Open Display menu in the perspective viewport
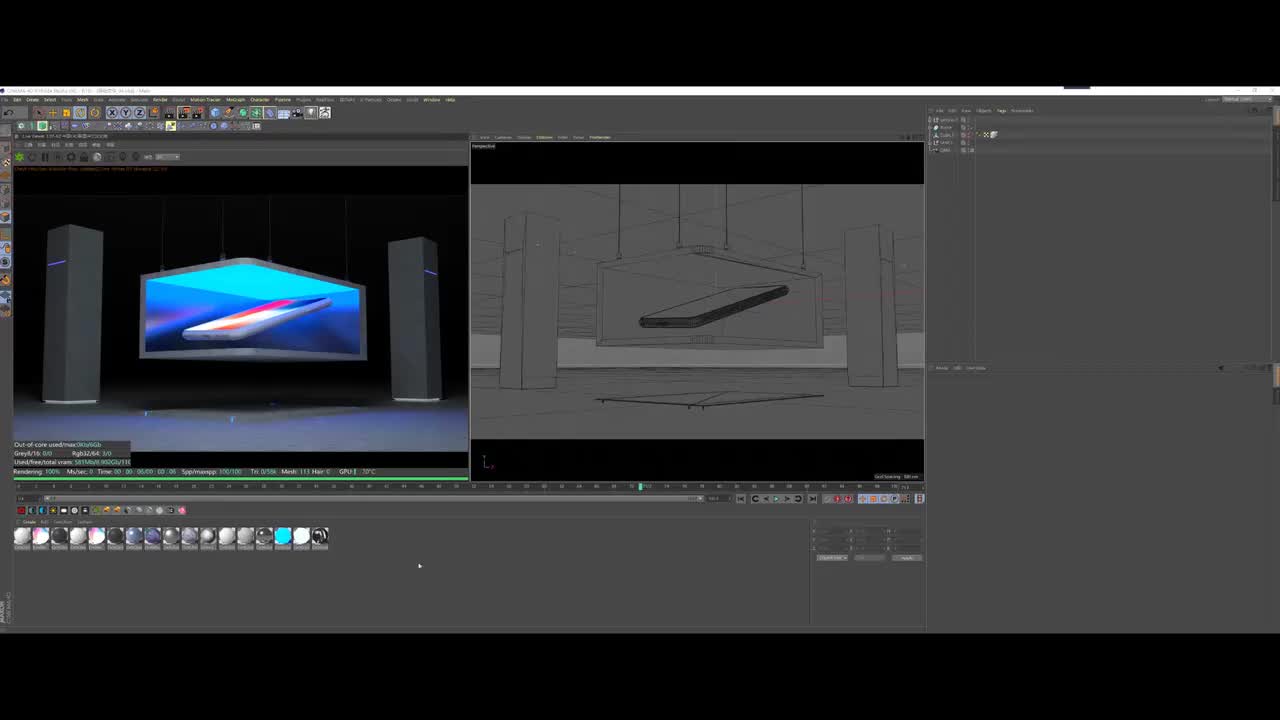The image size is (1280, 720). pos(524,137)
